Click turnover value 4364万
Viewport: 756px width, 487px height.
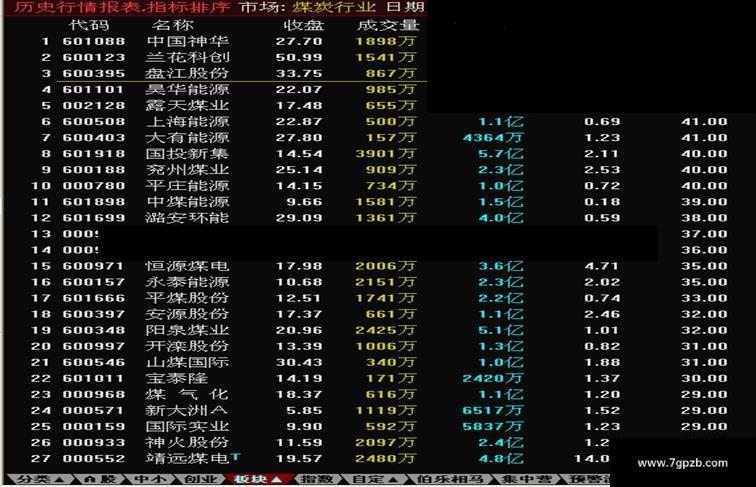(x=493, y=137)
